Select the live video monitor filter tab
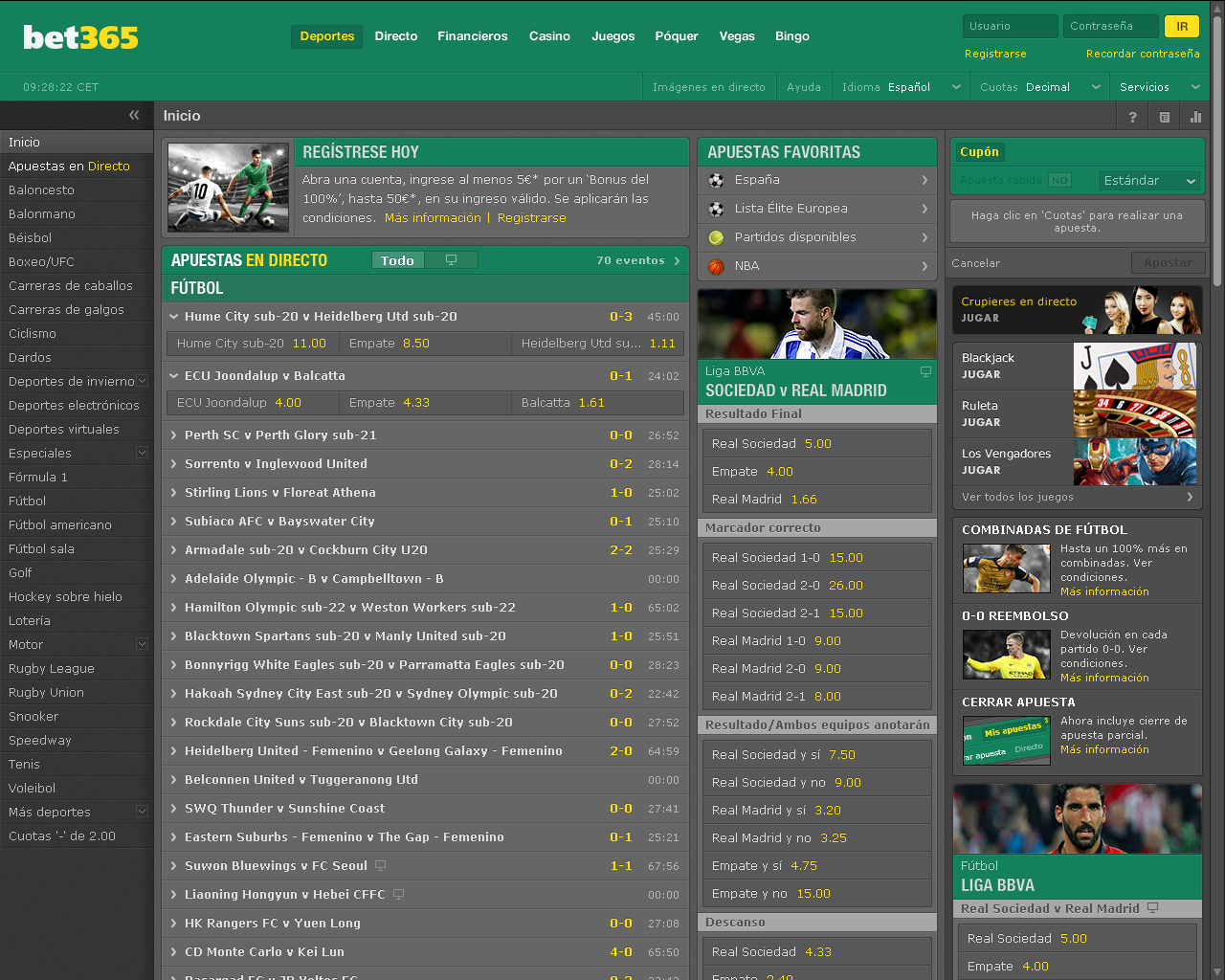The width and height of the screenshot is (1225, 980). [x=451, y=260]
